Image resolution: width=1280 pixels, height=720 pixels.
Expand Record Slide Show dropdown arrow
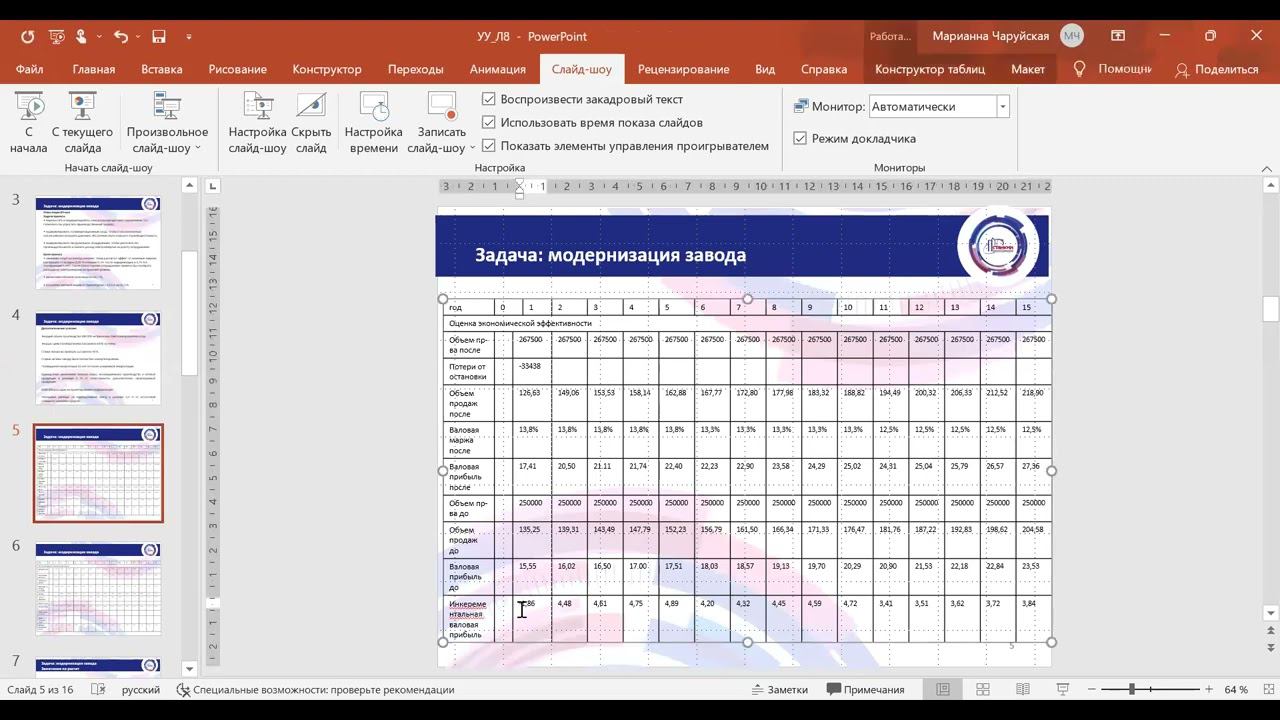471,148
